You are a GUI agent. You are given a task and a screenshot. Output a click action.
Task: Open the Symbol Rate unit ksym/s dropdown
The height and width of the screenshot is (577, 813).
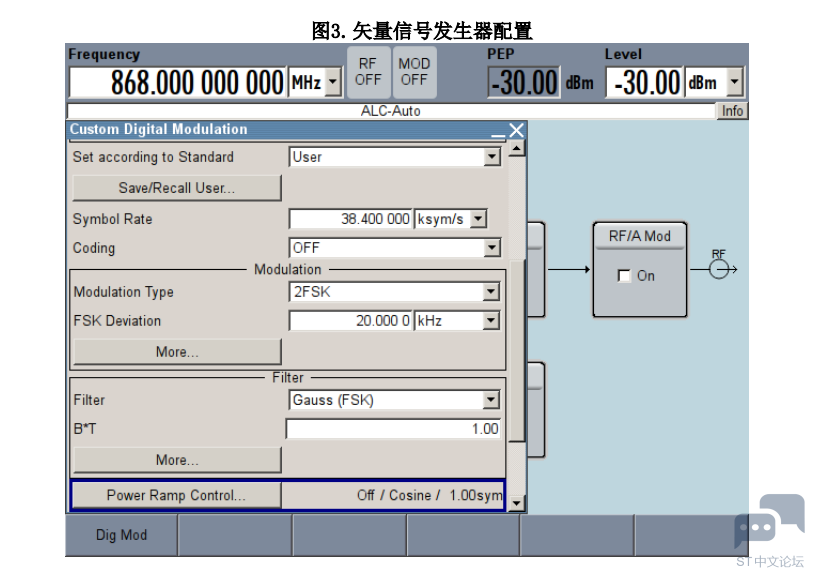coord(478,219)
